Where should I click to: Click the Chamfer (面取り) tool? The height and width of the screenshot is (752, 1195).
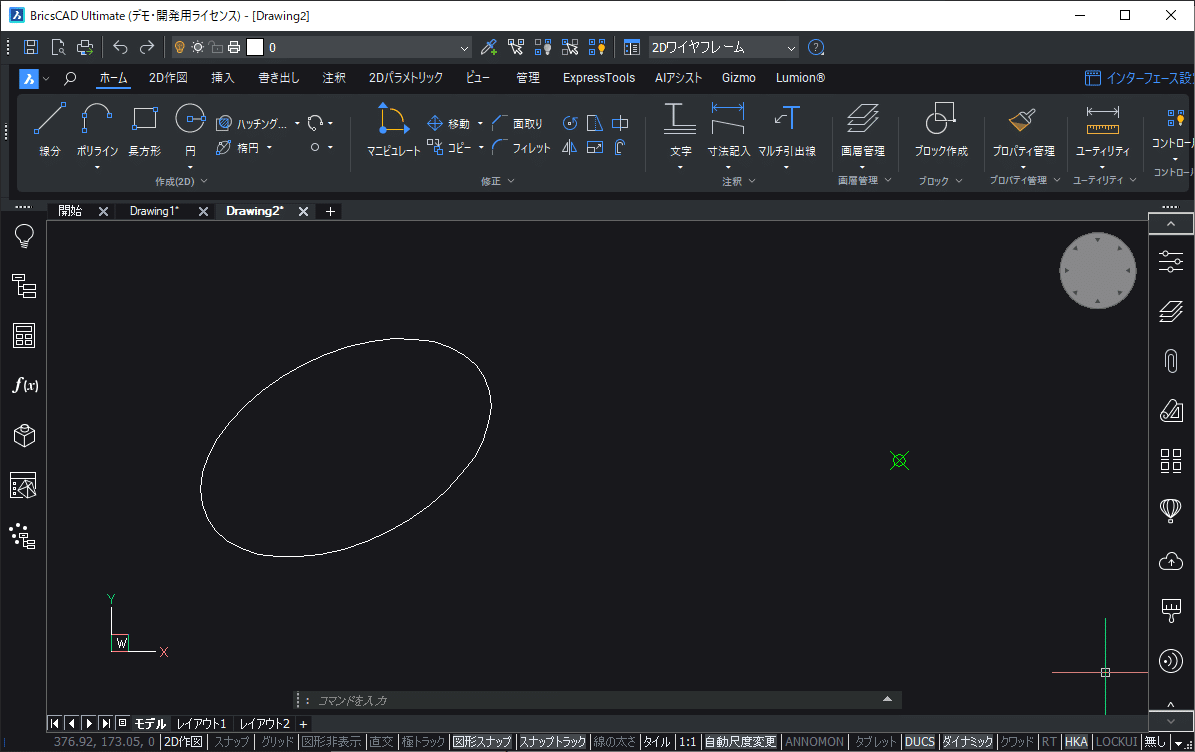click(517, 123)
